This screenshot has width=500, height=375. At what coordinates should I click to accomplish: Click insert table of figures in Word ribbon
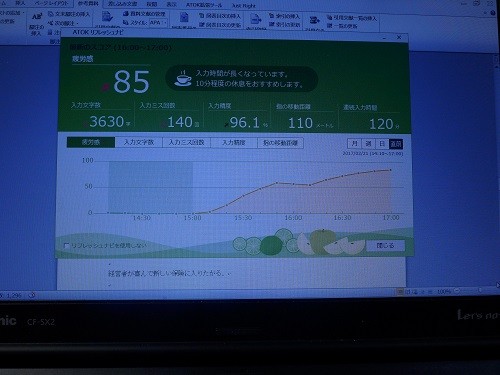[220, 16]
